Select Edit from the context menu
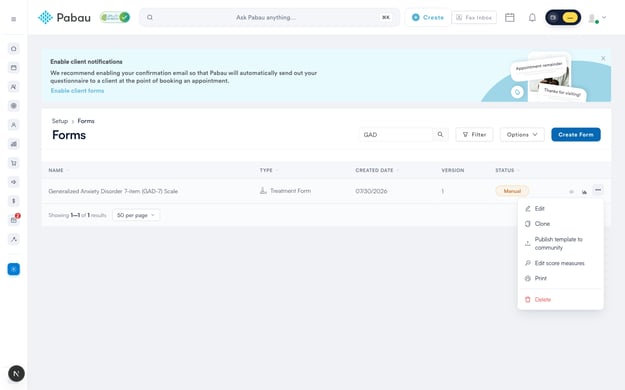The width and height of the screenshot is (625, 390). 560,209
